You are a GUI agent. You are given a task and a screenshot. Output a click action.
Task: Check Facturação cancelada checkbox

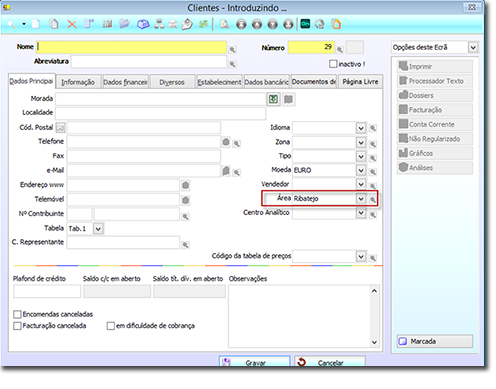(x=17, y=326)
